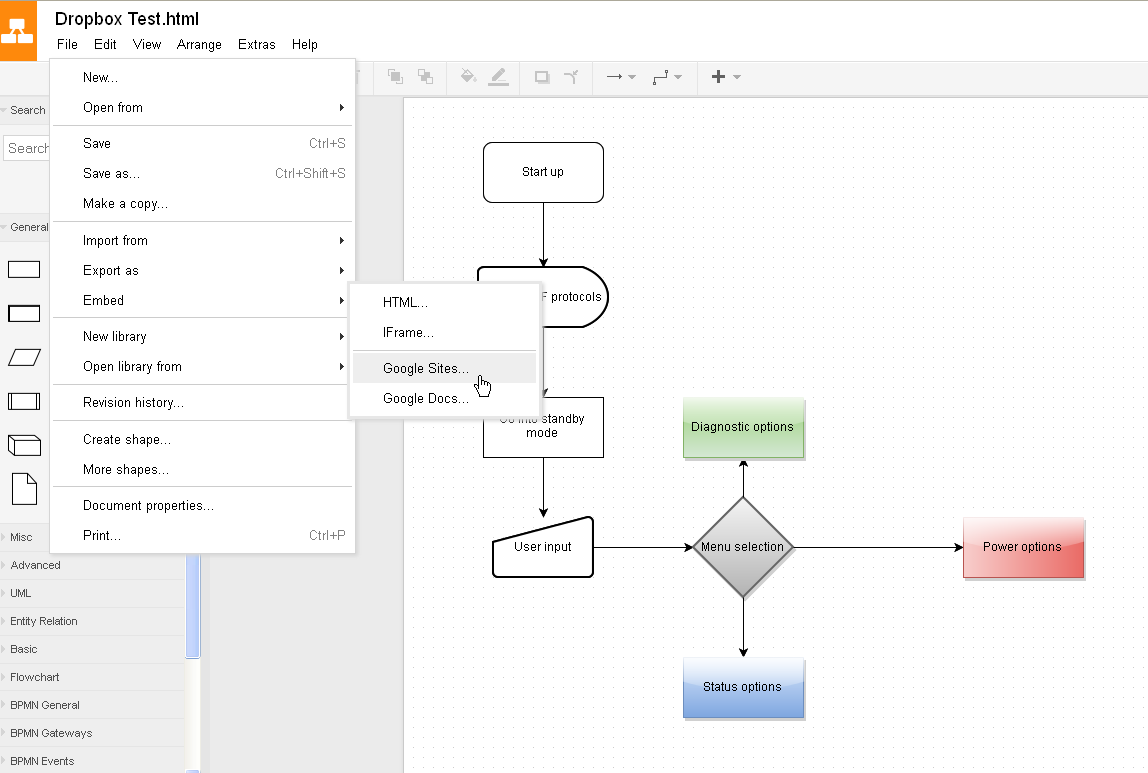Viewport: 1148px width, 773px height.
Task: Open the Extras menu
Action: click(256, 44)
